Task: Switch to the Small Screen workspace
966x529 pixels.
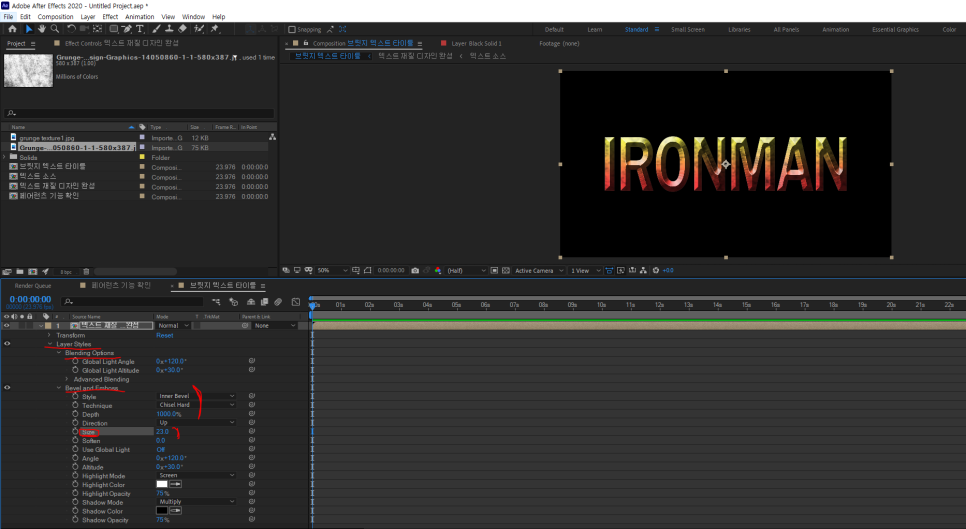Action: click(688, 30)
